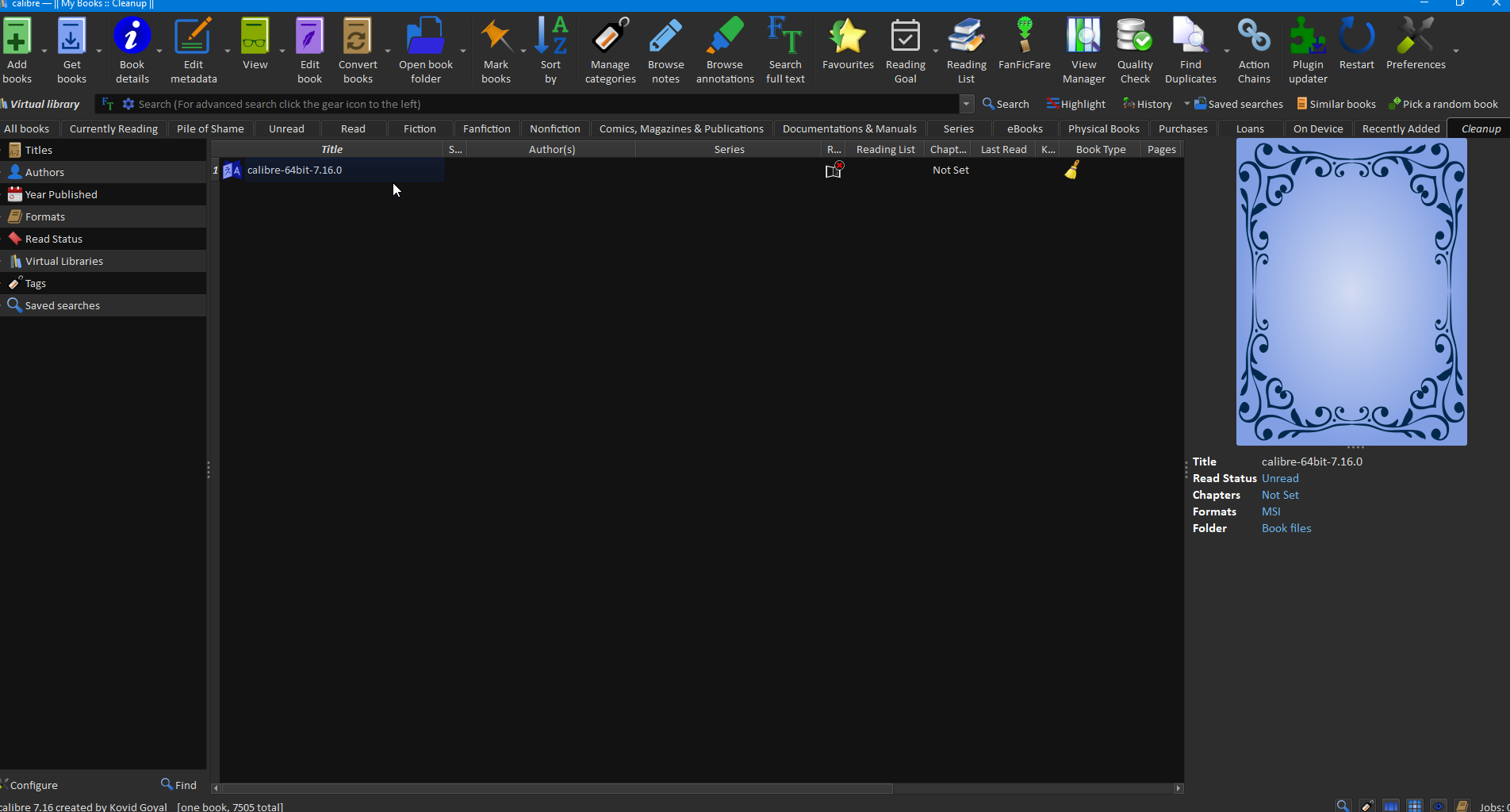
Task: Select the Fanfiction tab
Action: [487, 128]
